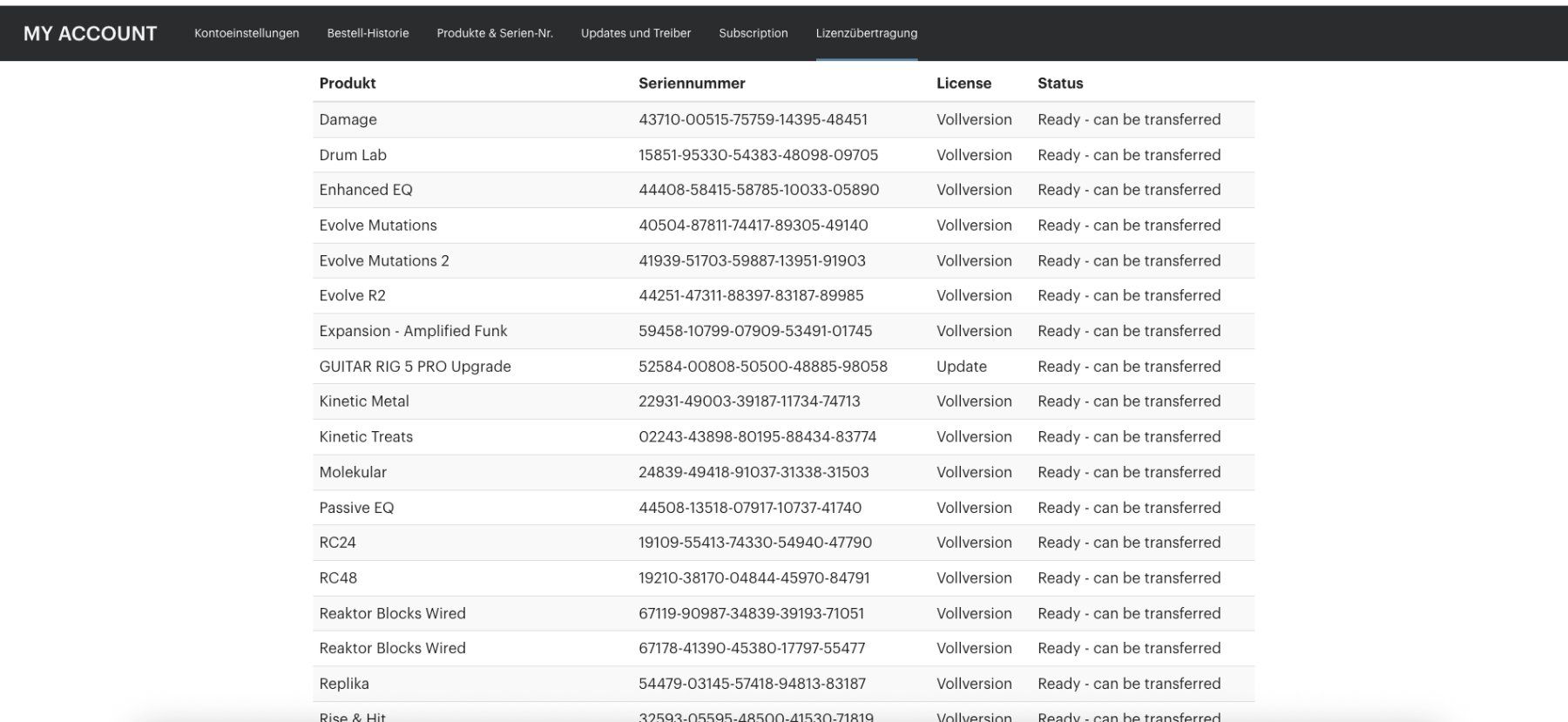Select the Drum Lab product row
This screenshot has width=1568, height=722.
pos(783,155)
